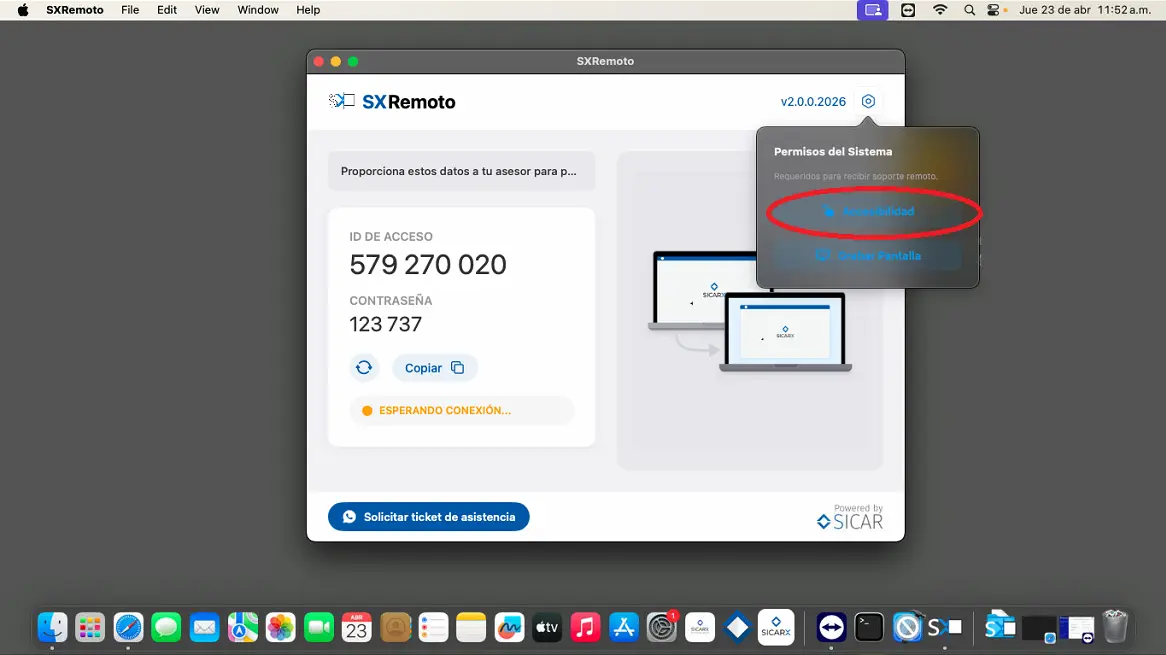This screenshot has width=1166, height=655.
Task: Click the SXRemoto logo in the window header
Action: tap(392, 102)
